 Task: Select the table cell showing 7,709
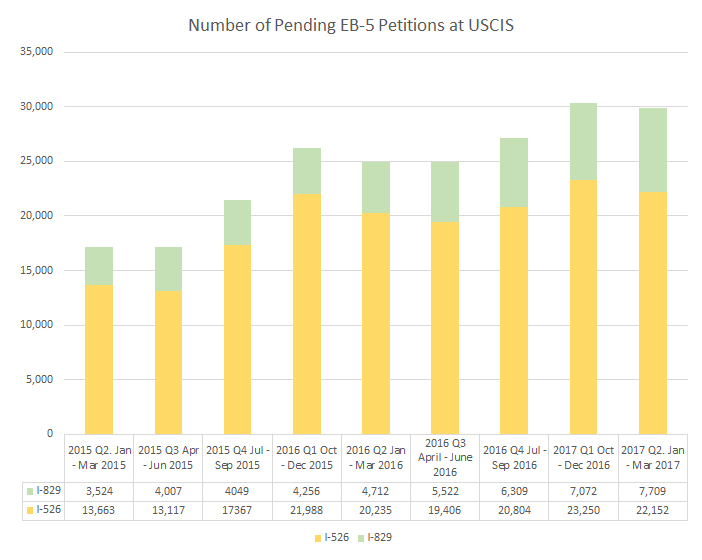pos(652,493)
